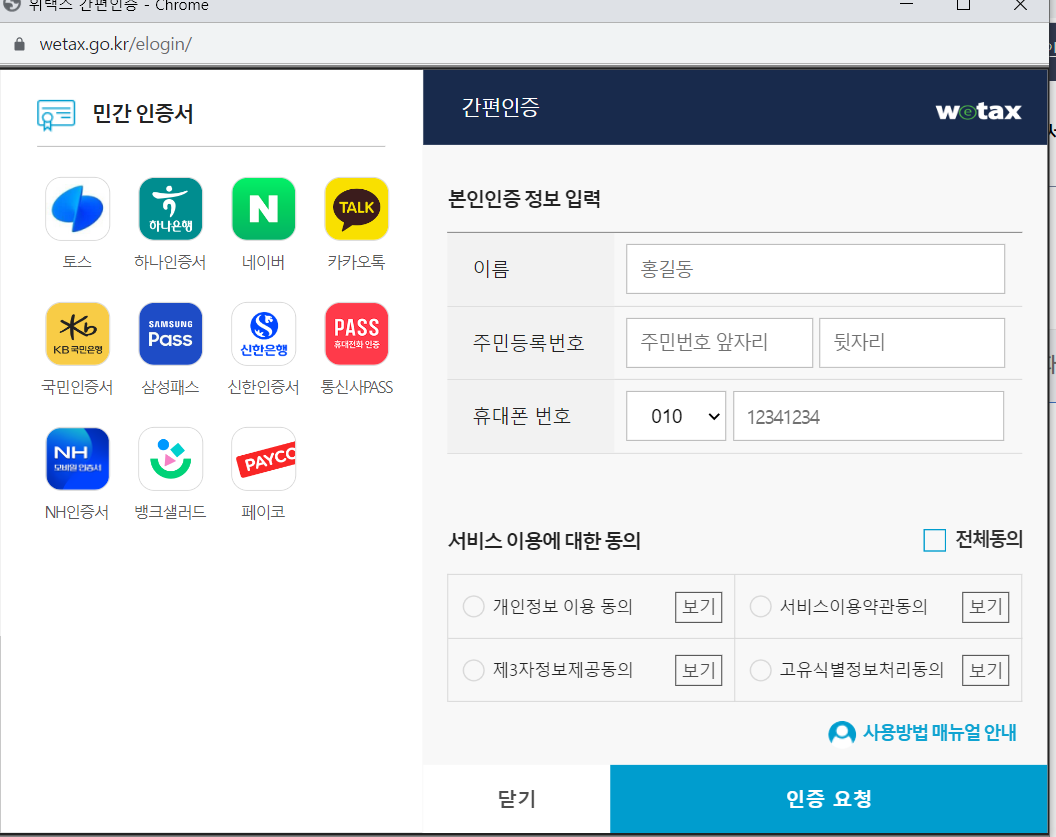This screenshot has width=1056, height=837.
Task: Open the 010 phone prefix dropdown
Action: [675, 416]
